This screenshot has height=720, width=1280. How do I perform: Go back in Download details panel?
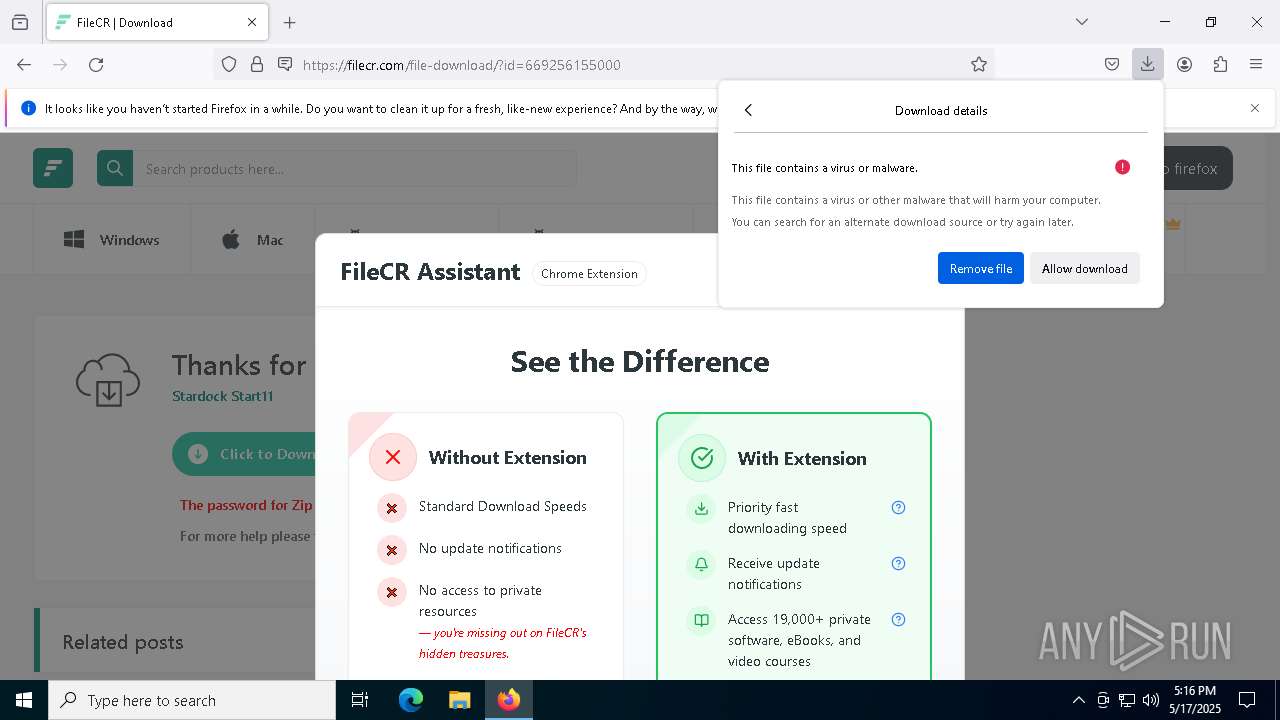(748, 110)
